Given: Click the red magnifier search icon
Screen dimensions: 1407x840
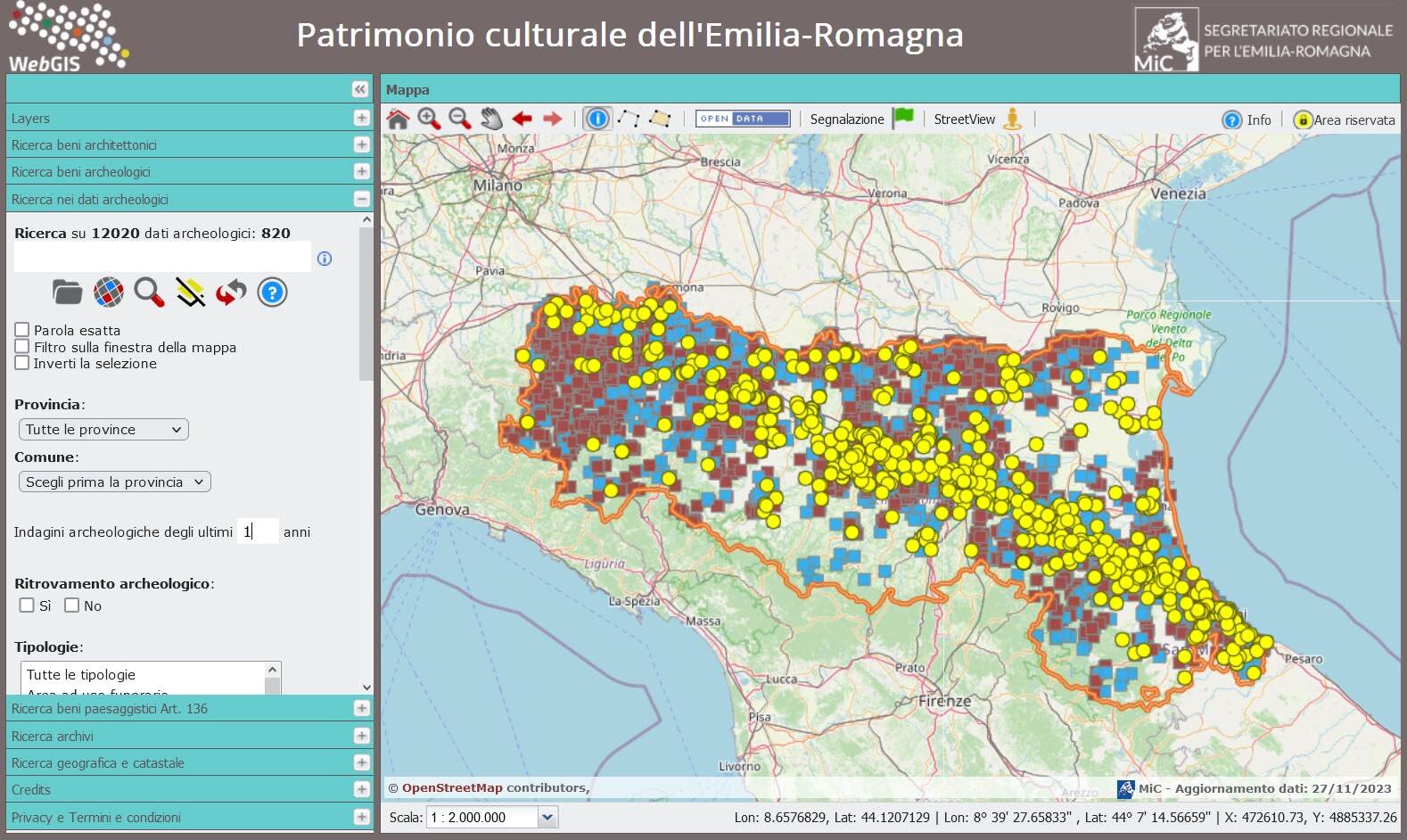Looking at the screenshot, I should point(149,292).
